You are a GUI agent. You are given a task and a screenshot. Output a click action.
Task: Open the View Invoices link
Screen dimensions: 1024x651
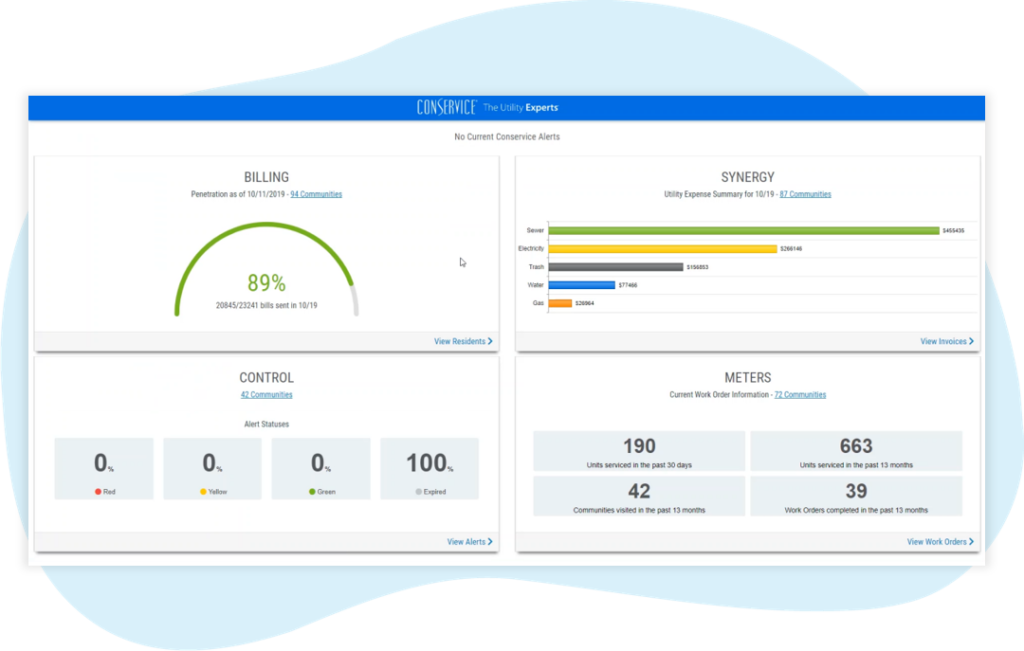[947, 341]
